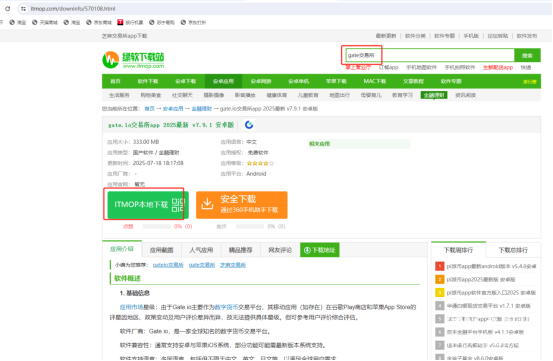This screenshot has height=361, width=553.
Task: Select the 影音播放 subcategory
Action: click(x=245, y=95)
